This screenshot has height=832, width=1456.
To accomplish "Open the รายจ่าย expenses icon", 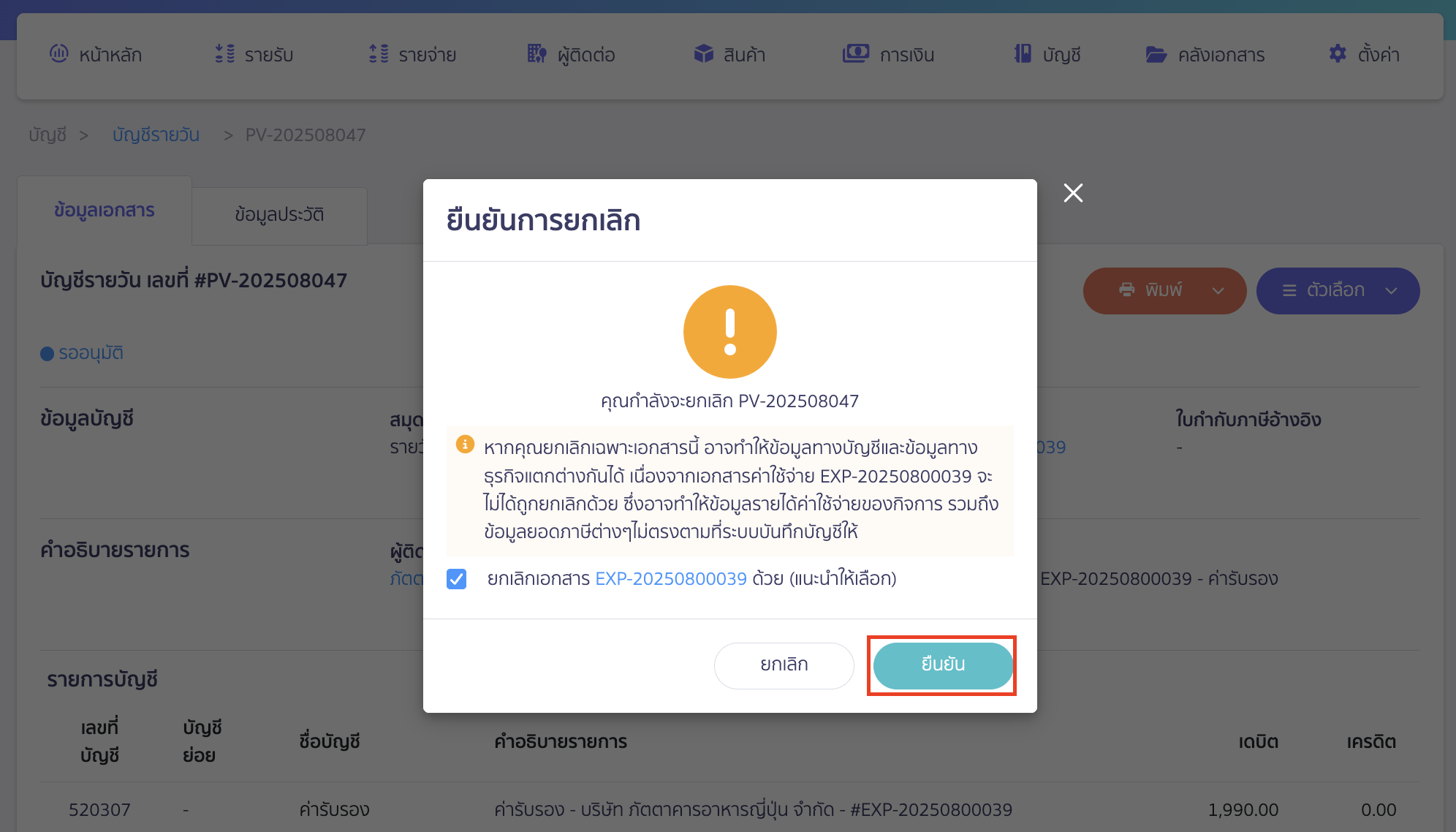I will pyautogui.click(x=377, y=54).
